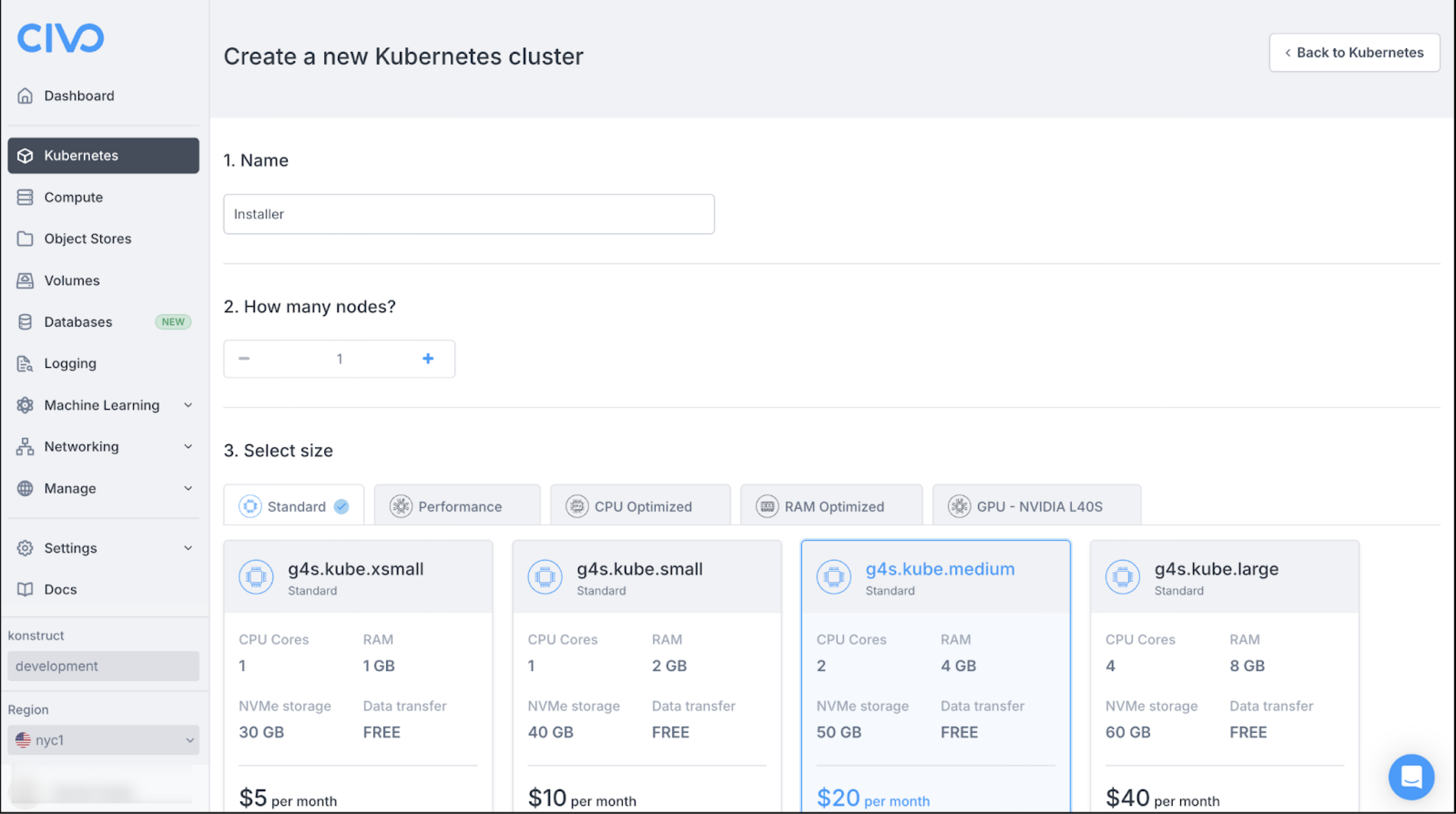The width and height of the screenshot is (1456, 814).
Task: Click the CPU Optimized tab icon
Action: (x=577, y=506)
